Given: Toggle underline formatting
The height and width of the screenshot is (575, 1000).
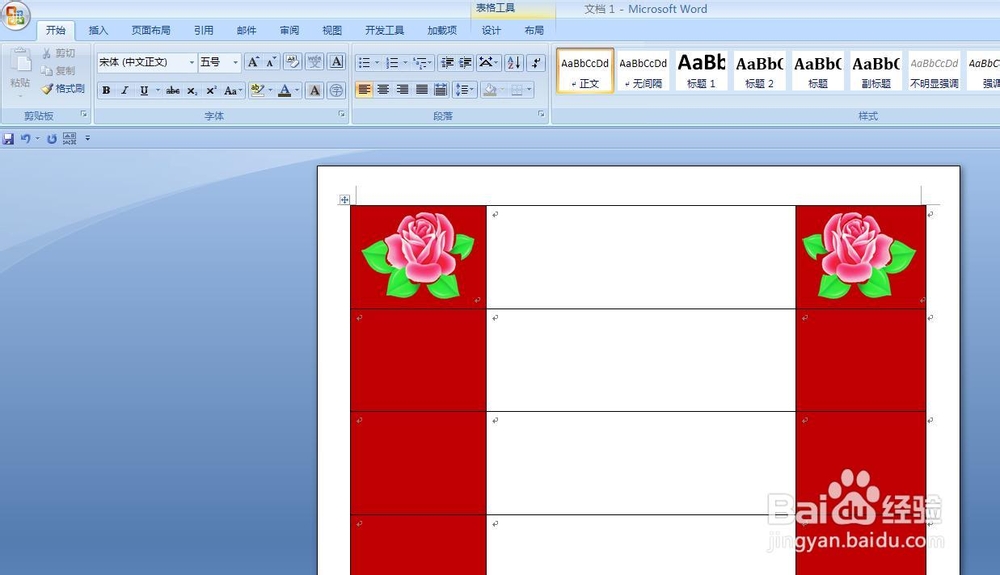Looking at the screenshot, I should pyautogui.click(x=144, y=91).
